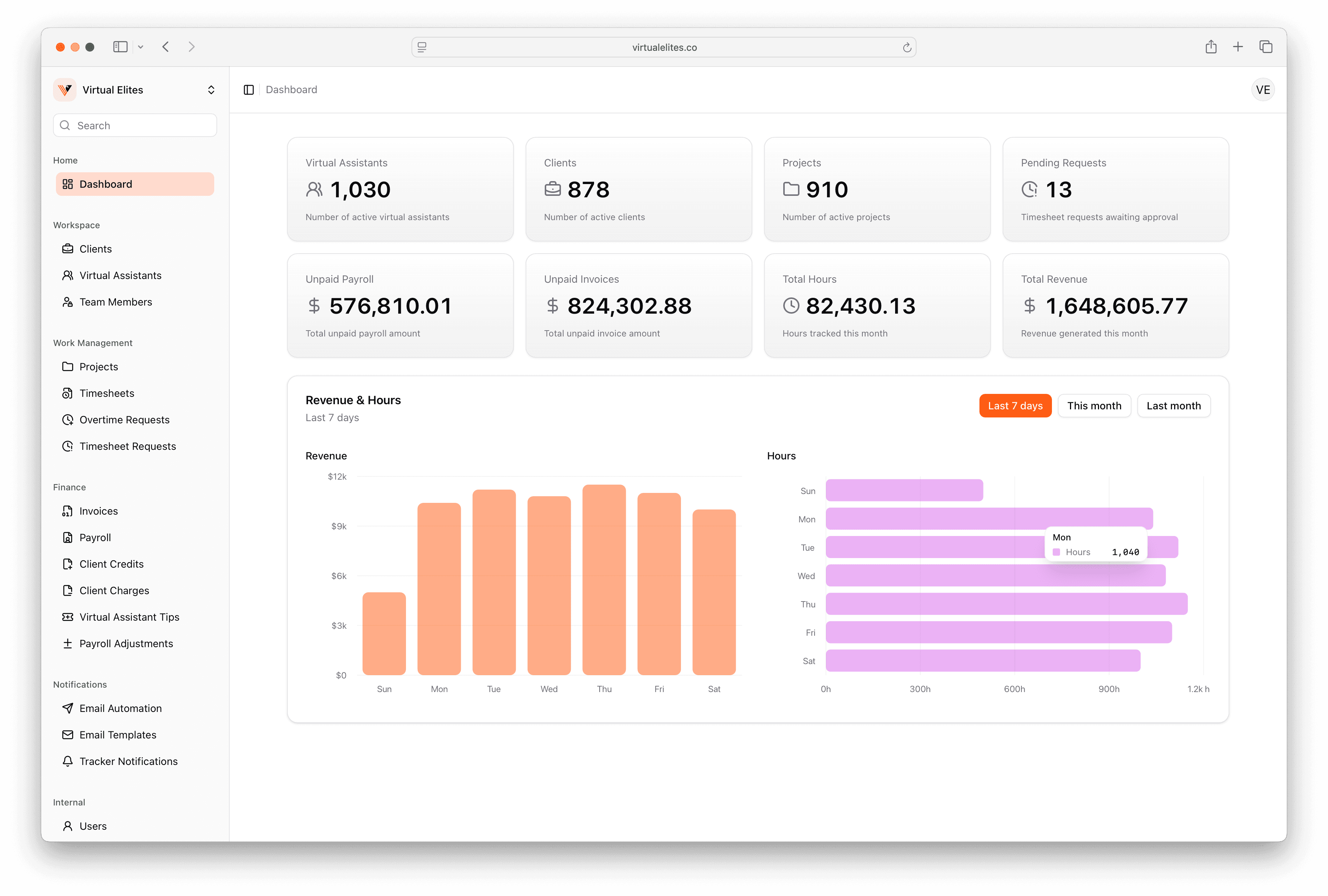
Task: Open the Timesheets section icon in sidebar
Action: 68,393
